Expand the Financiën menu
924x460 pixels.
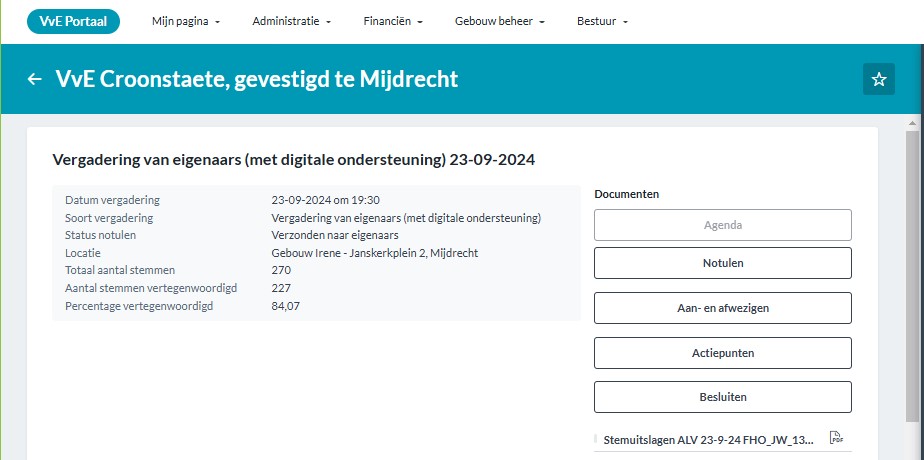(x=393, y=22)
